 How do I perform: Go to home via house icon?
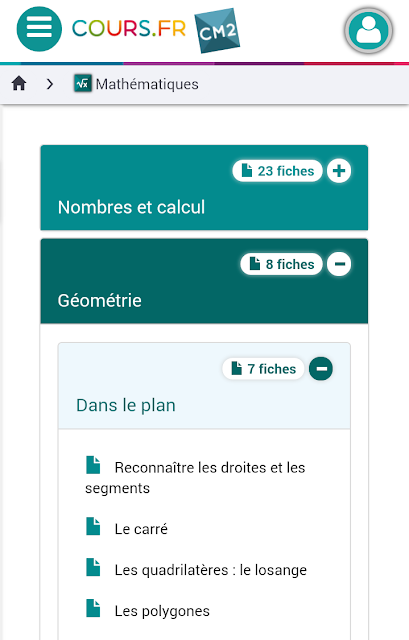19,84
